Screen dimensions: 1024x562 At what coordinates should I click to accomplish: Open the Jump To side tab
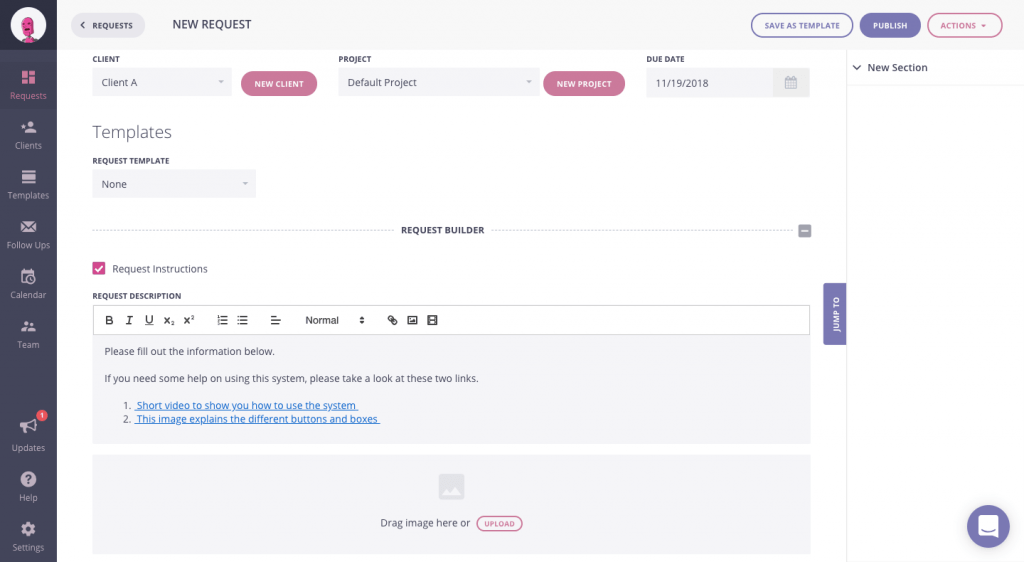click(x=835, y=314)
